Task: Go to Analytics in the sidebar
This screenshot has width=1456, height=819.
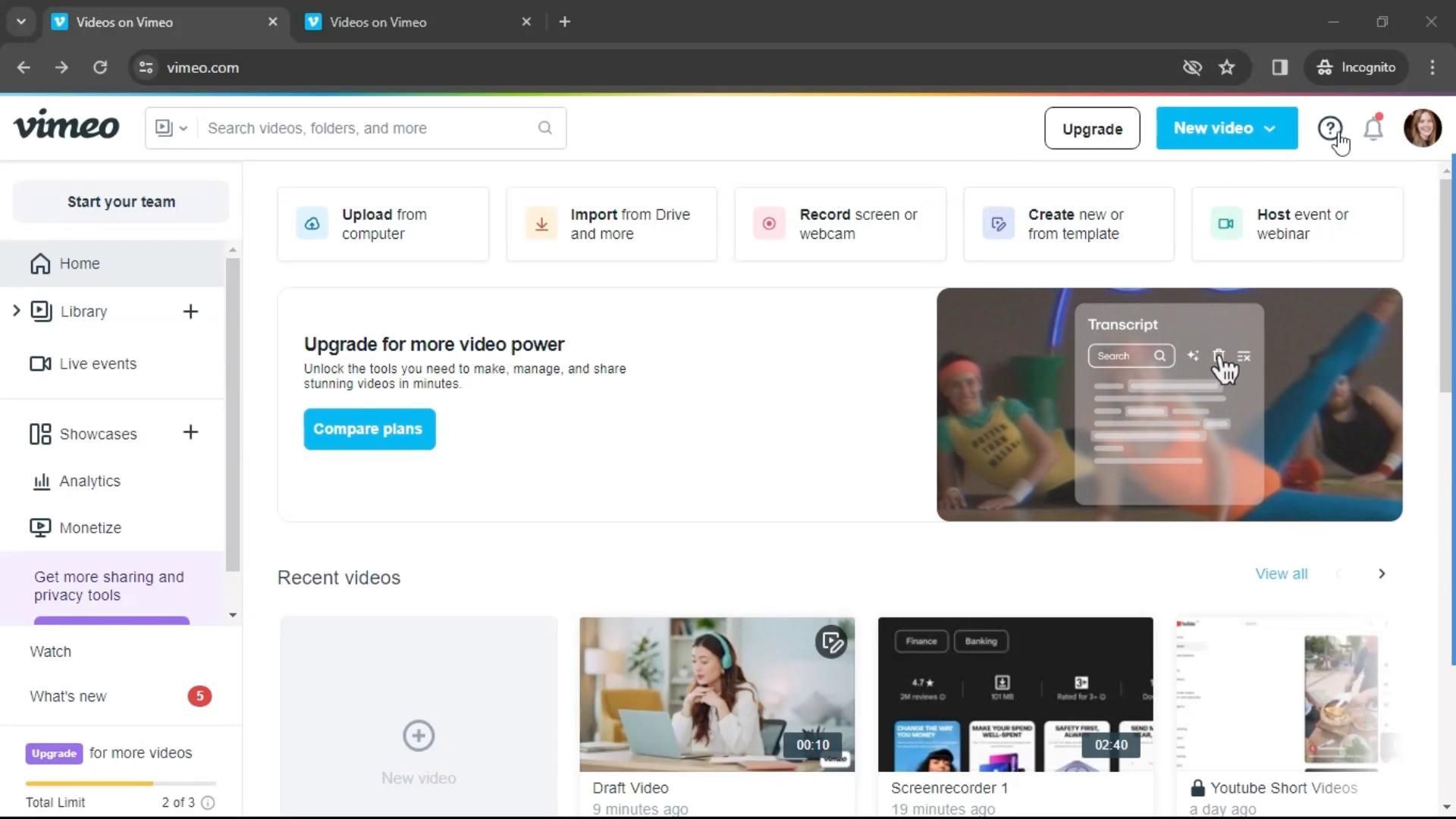Action: click(89, 482)
